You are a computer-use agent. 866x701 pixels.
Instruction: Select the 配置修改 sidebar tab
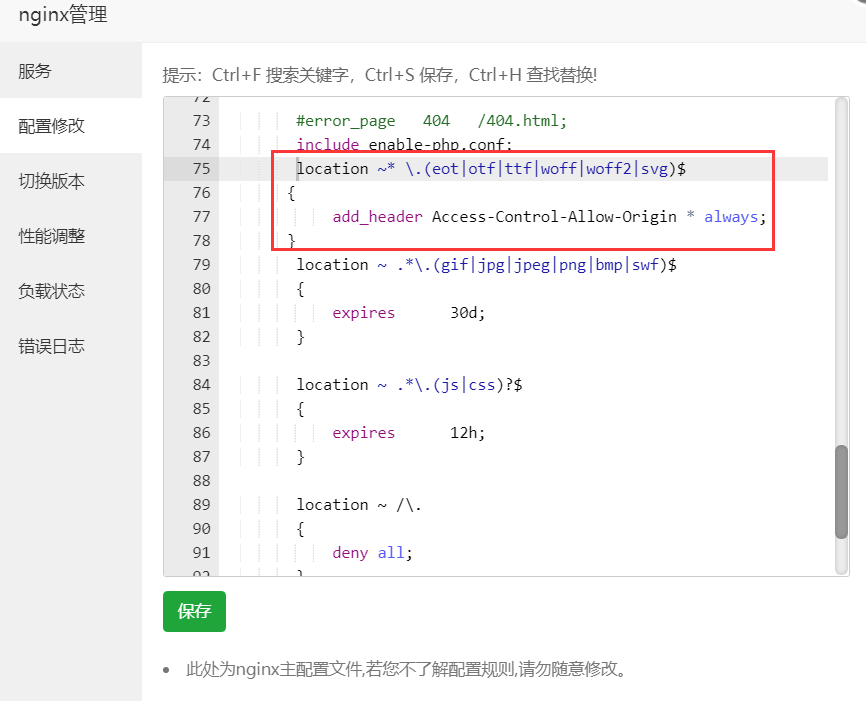52,126
